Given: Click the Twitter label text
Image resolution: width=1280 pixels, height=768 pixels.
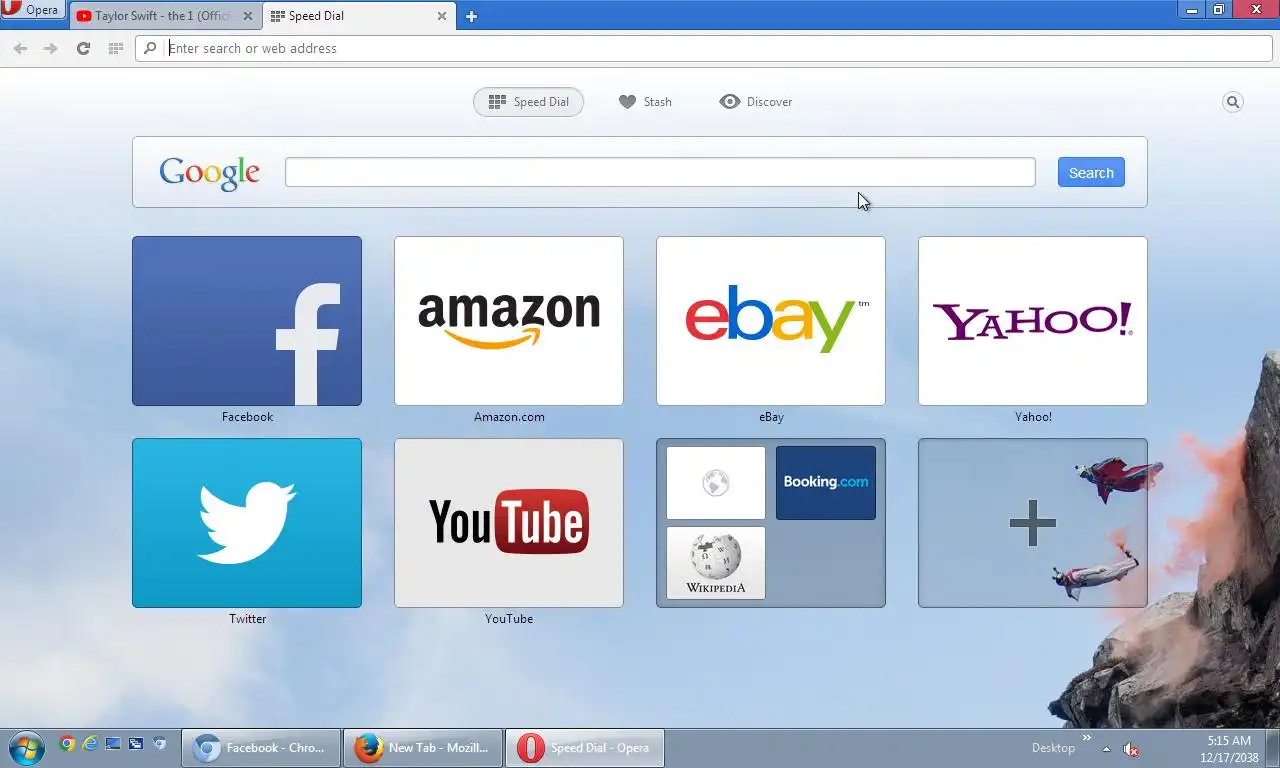Looking at the screenshot, I should pyautogui.click(x=247, y=619).
